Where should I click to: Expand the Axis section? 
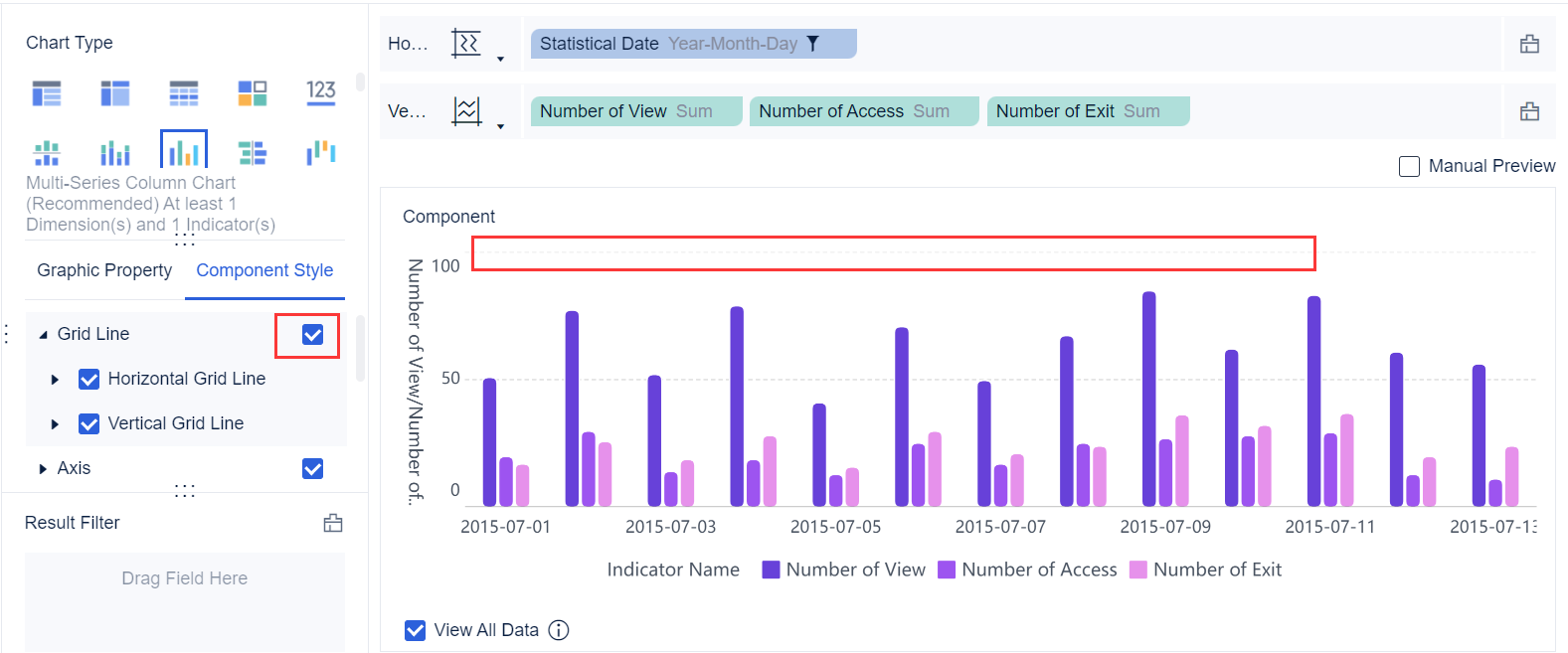click(43, 469)
